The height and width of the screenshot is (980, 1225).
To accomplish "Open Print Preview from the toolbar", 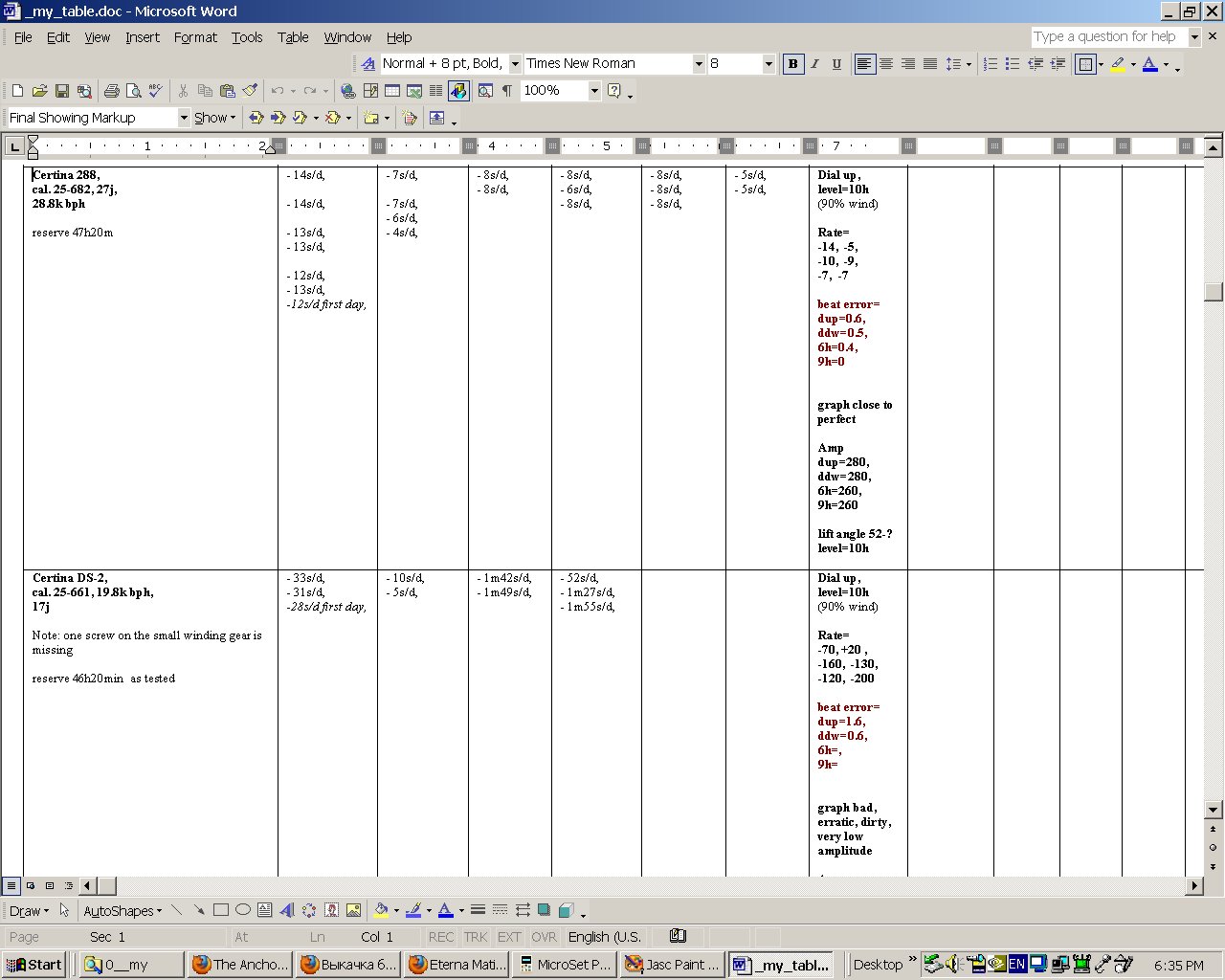I will click(133, 91).
